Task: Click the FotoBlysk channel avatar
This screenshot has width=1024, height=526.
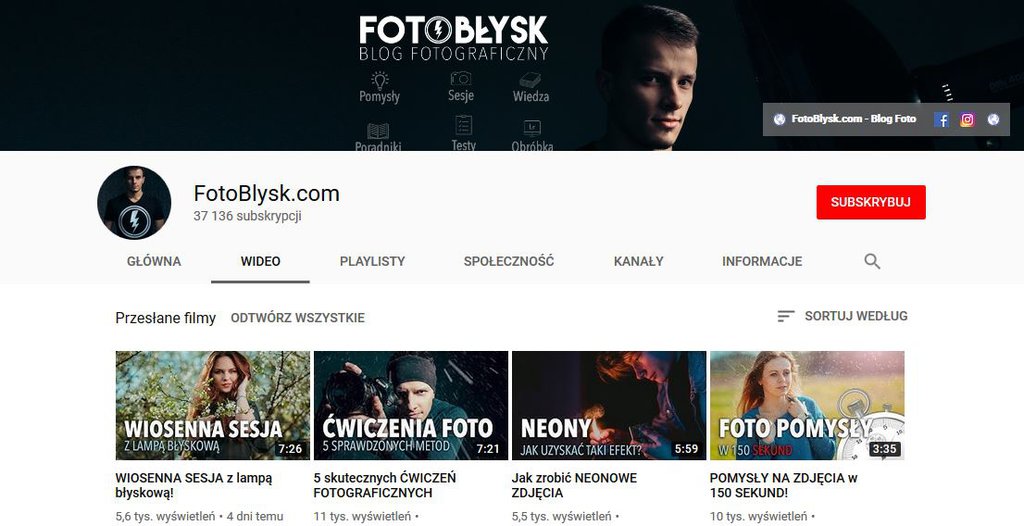Action: 134,203
